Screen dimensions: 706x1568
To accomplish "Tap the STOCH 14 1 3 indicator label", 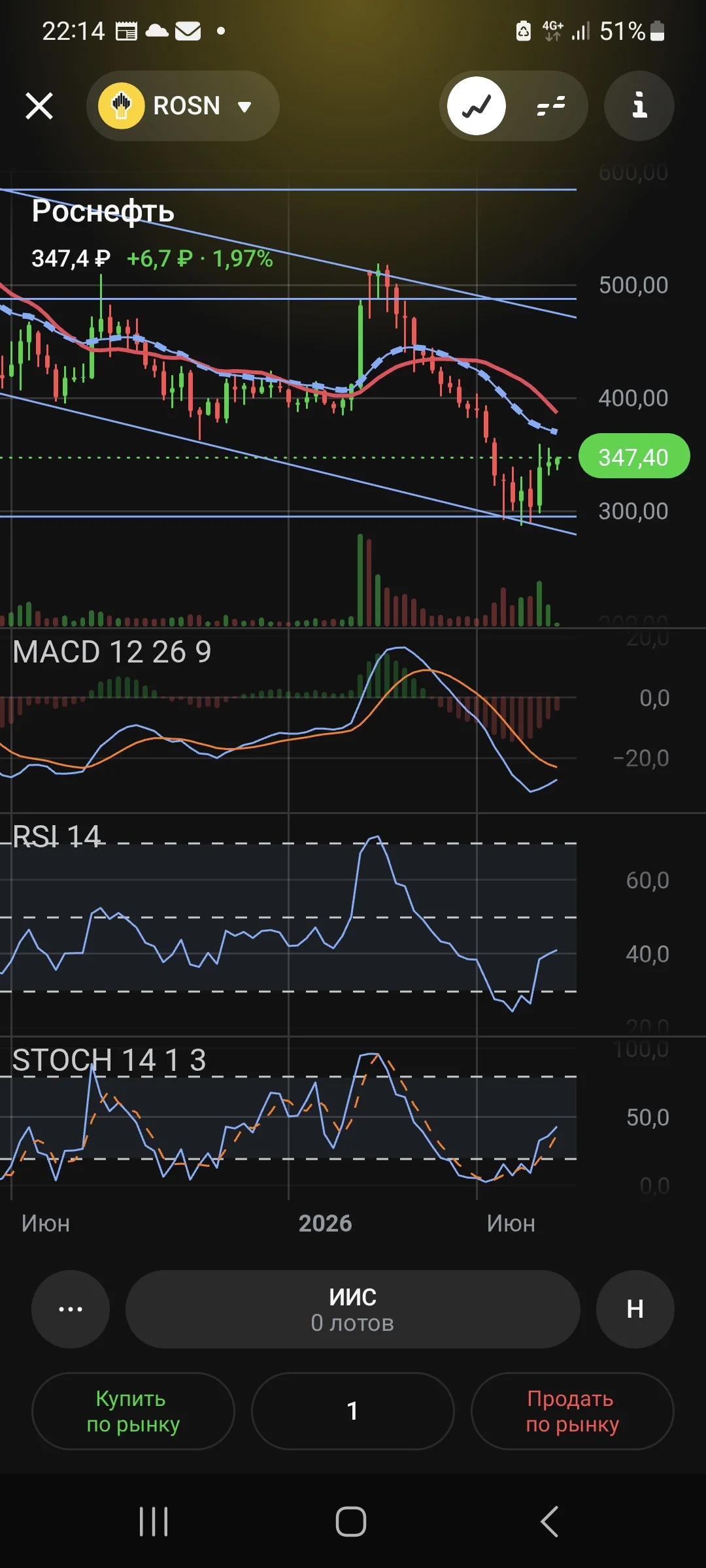I will [x=109, y=1060].
